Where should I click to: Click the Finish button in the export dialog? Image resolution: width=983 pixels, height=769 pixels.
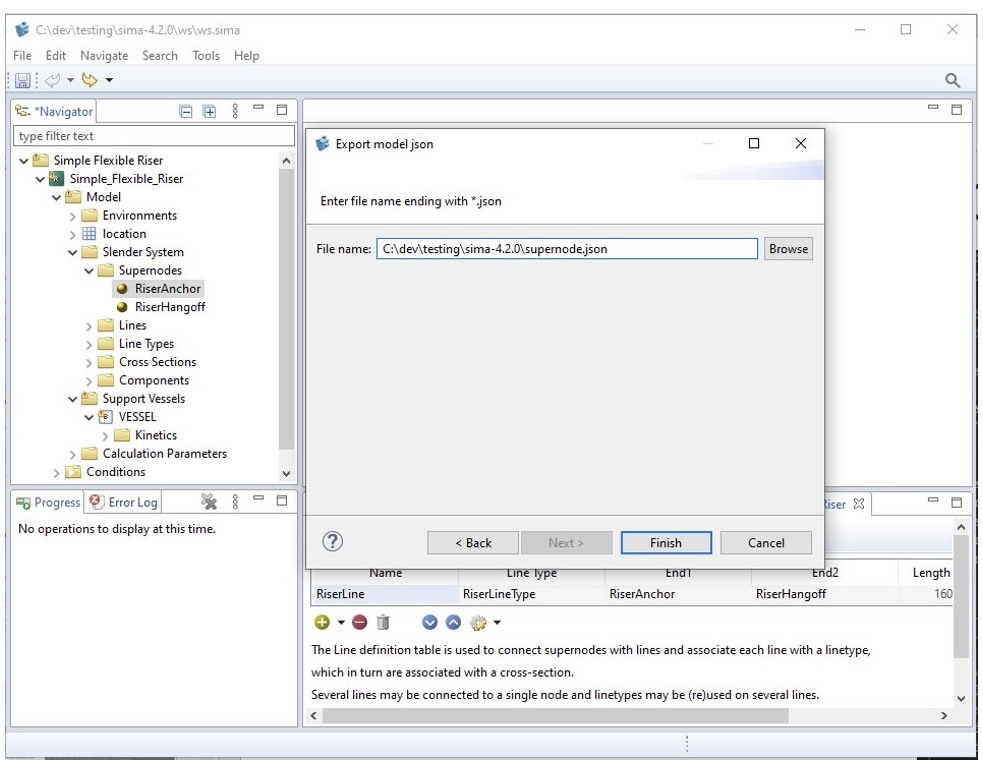click(666, 542)
